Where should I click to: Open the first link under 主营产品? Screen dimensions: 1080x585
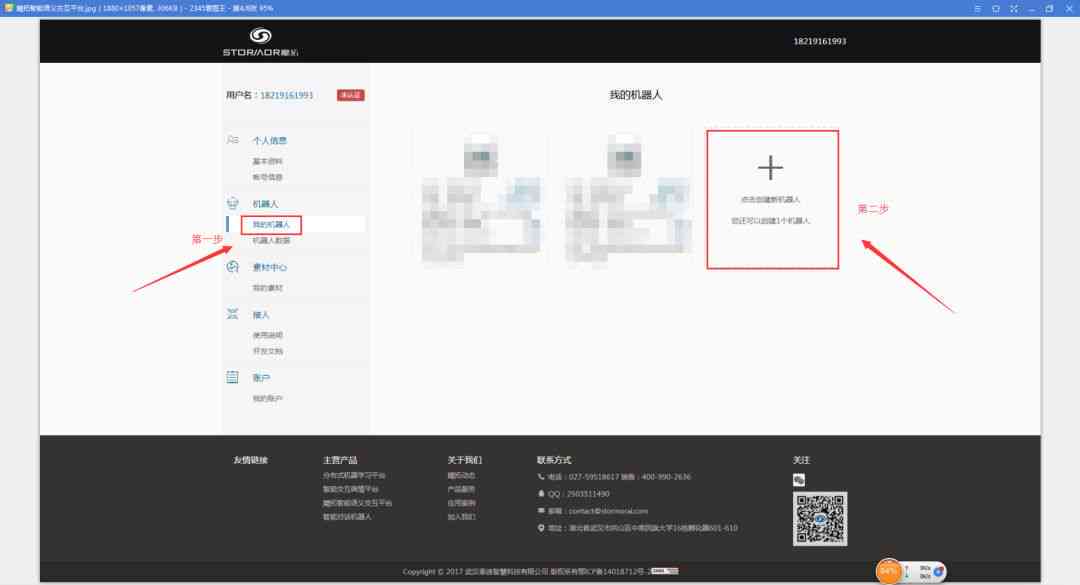tap(354, 475)
